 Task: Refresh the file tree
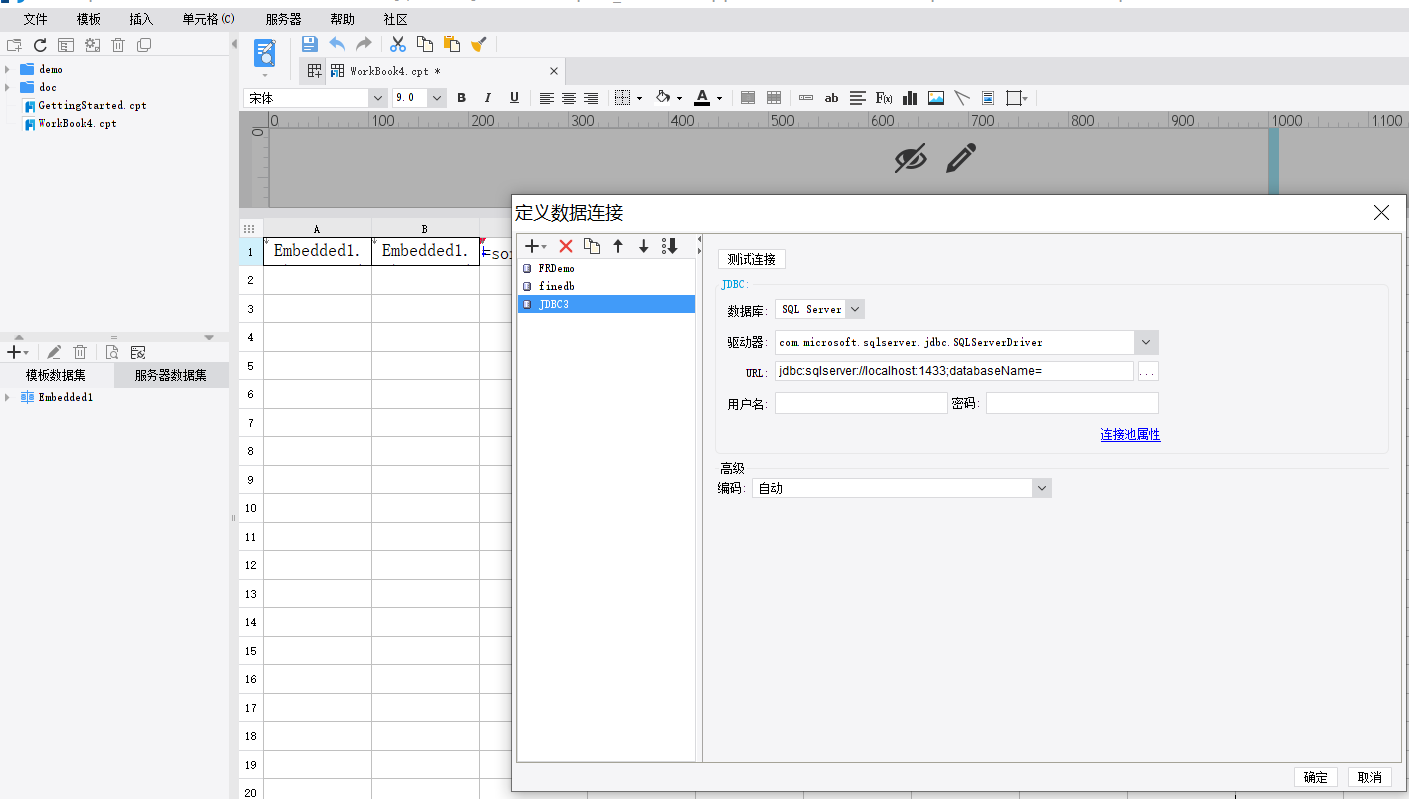coord(40,45)
